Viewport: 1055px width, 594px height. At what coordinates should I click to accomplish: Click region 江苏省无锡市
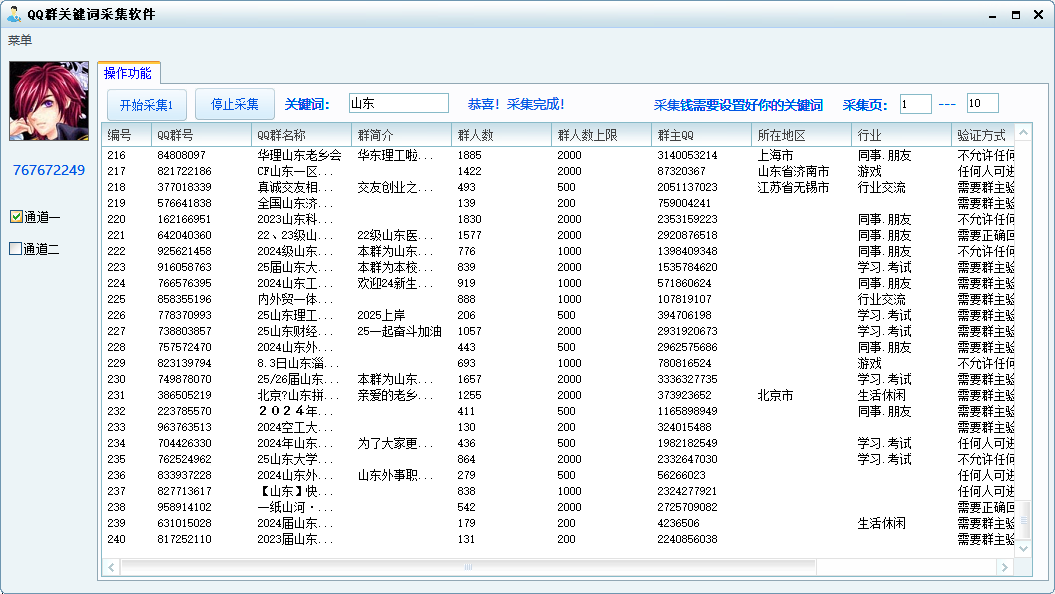(x=793, y=187)
